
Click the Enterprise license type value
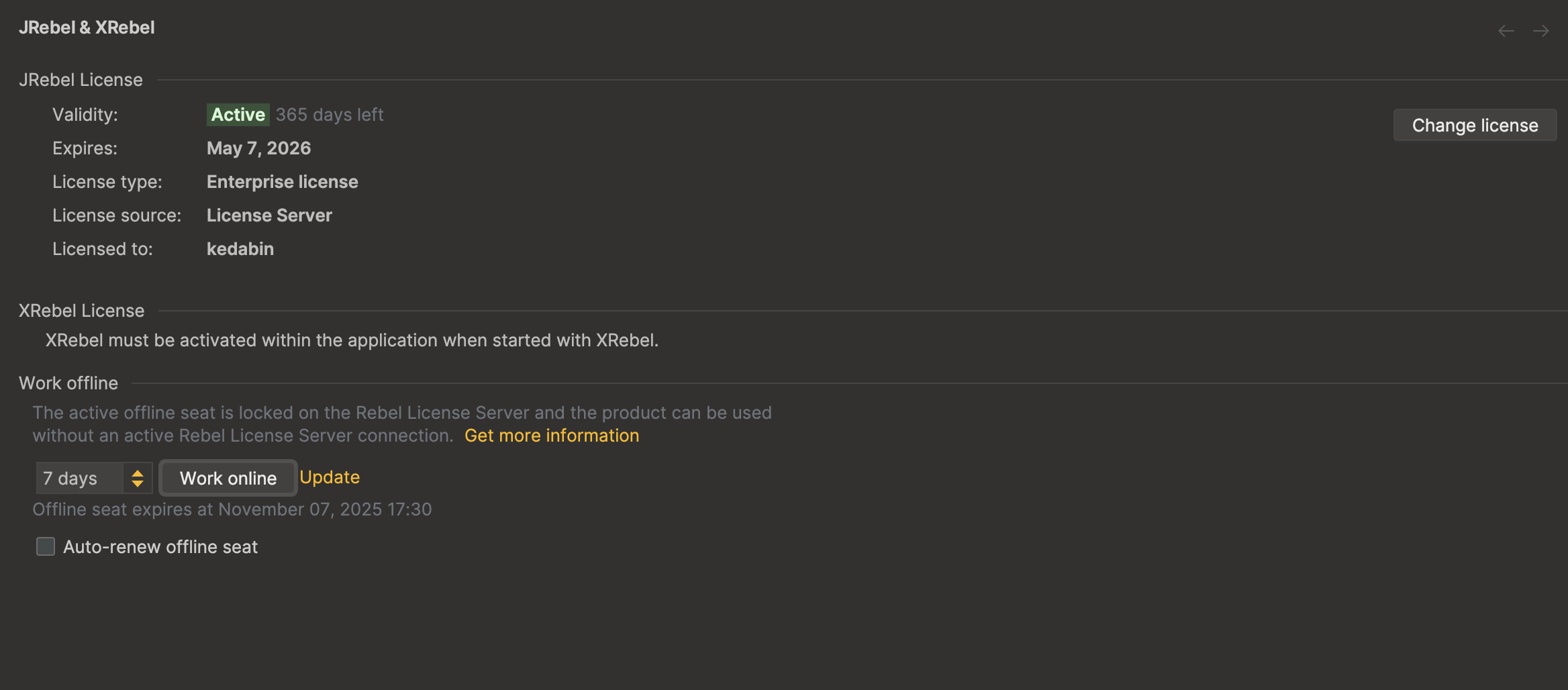[283, 182]
